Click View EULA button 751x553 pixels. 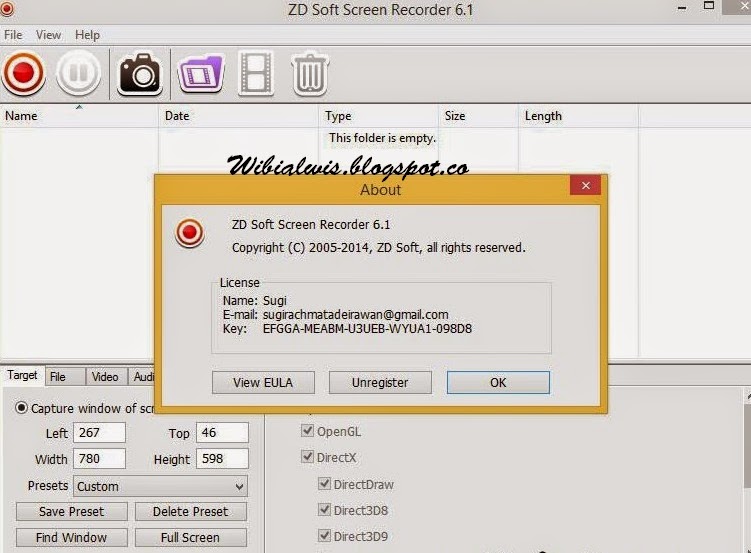[263, 383]
